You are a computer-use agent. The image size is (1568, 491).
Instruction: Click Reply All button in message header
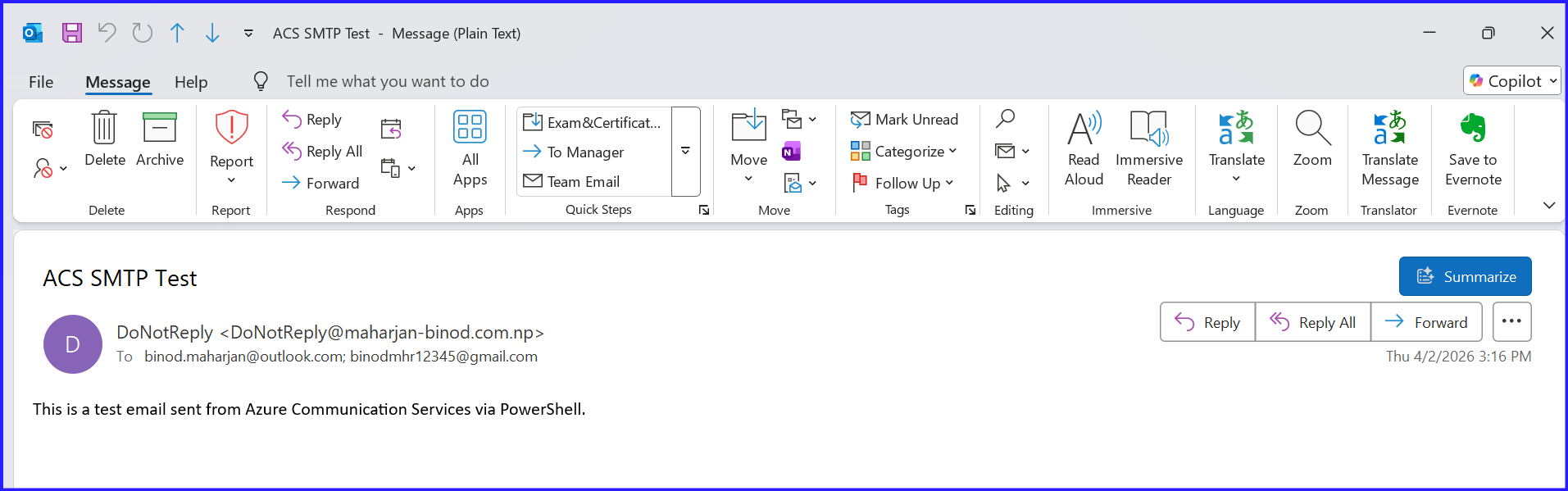(1313, 322)
